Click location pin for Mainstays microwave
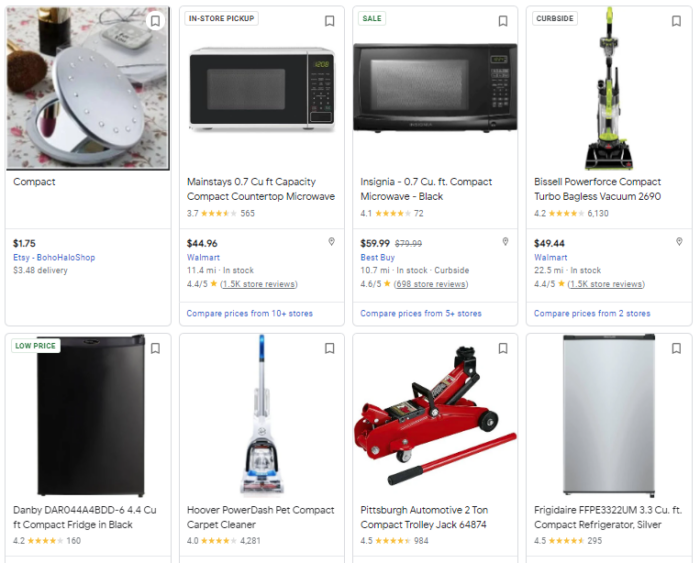700x563 pixels. pos(332,242)
